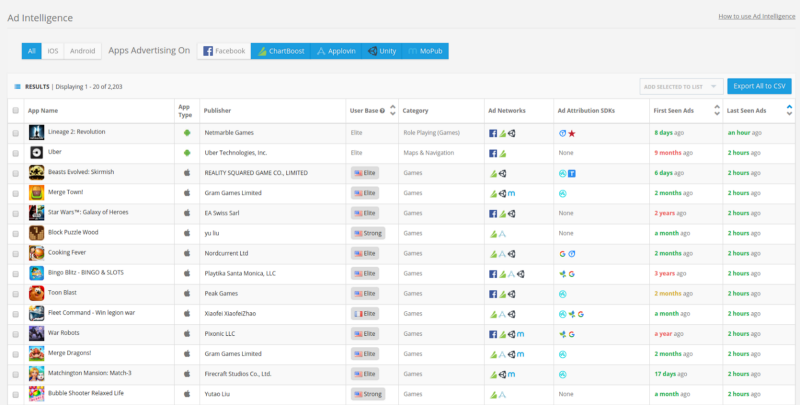Image resolution: width=800 pixels, height=405 pixels.
Task: Open the Block Puzzle Wood app icon
Action: [36, 233]
